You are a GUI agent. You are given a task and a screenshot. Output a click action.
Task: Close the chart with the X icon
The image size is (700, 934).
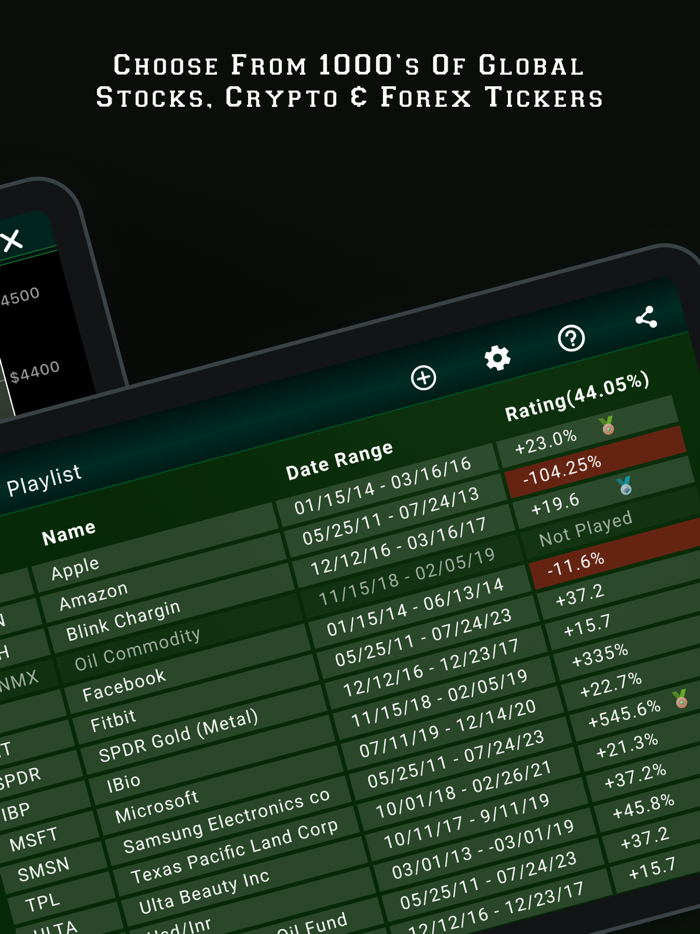(11, 240)
